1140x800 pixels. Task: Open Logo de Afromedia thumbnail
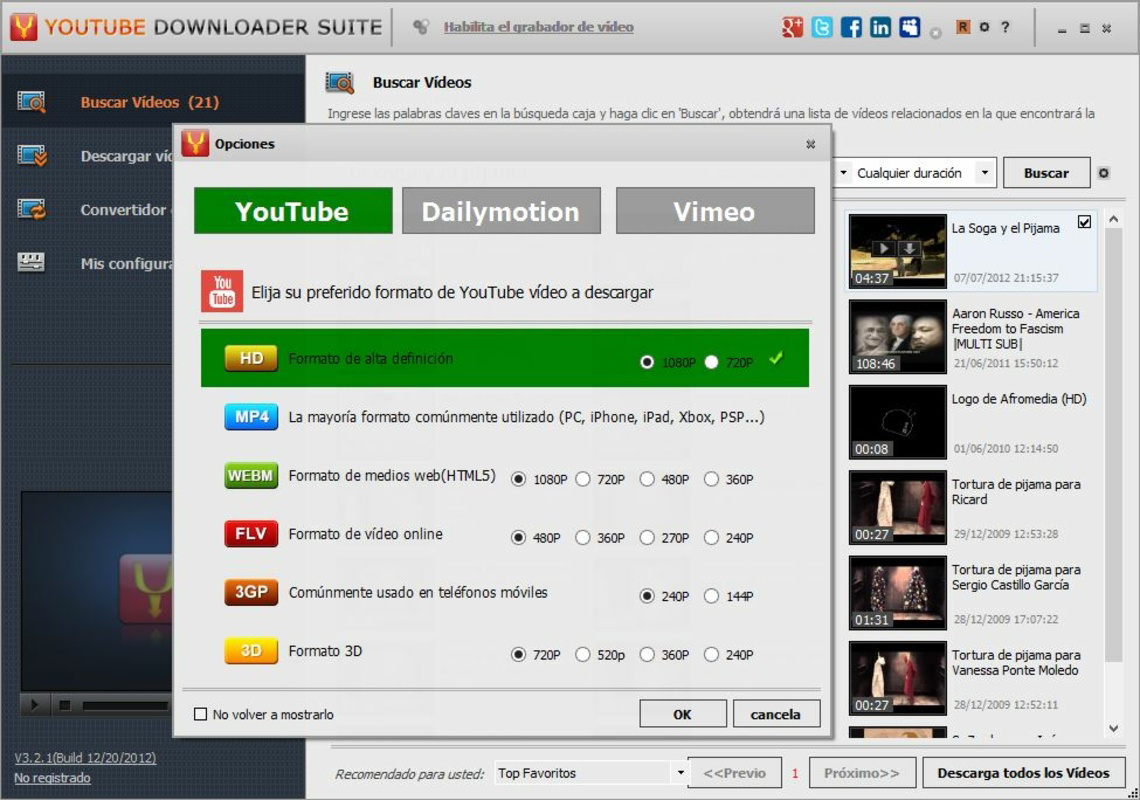tap(898, 422)
